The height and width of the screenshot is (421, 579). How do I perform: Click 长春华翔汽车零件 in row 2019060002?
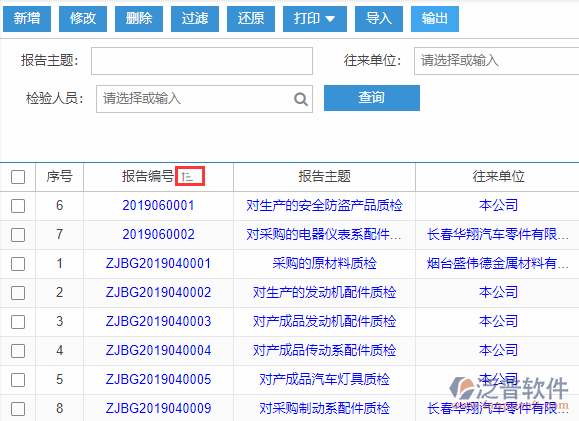(x=498, y=235)
